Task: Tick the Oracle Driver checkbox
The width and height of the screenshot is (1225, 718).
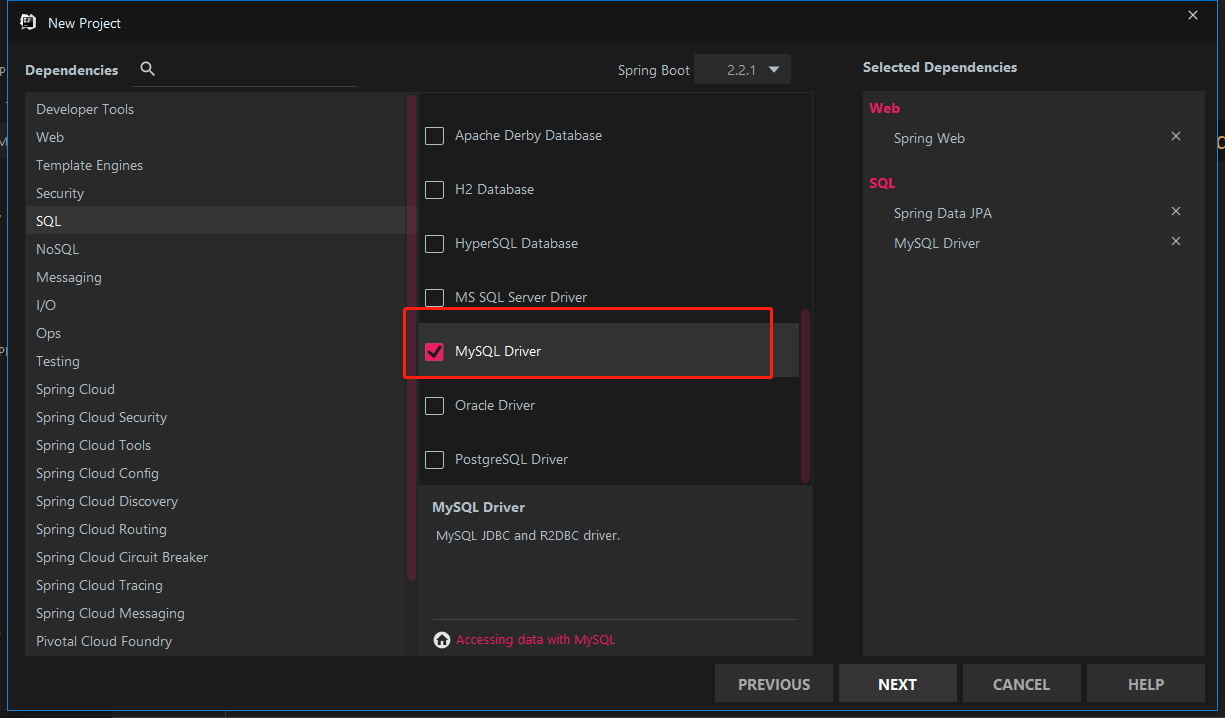Action: [435, 405]
